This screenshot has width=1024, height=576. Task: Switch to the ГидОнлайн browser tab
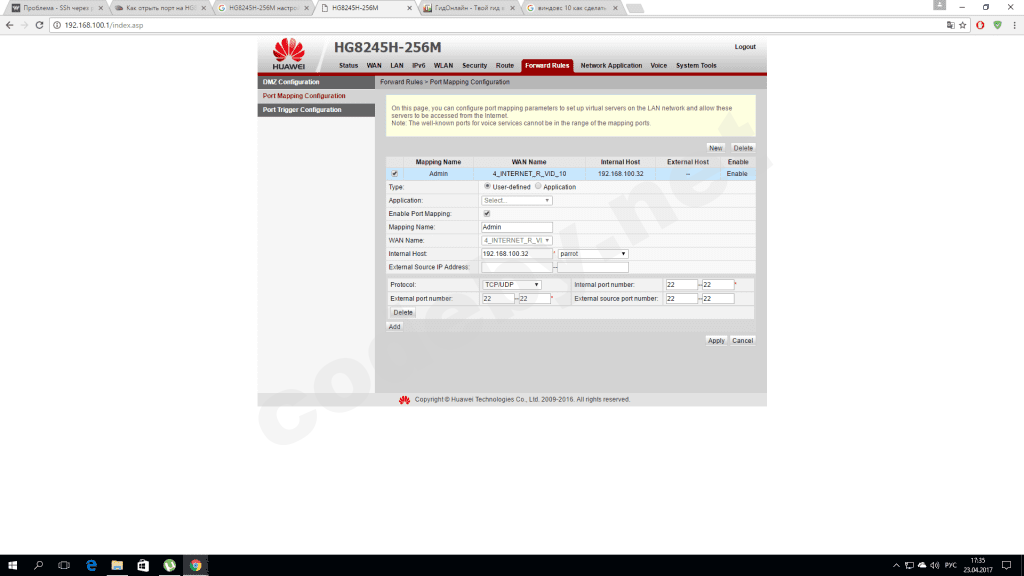[x=469, y=8]
